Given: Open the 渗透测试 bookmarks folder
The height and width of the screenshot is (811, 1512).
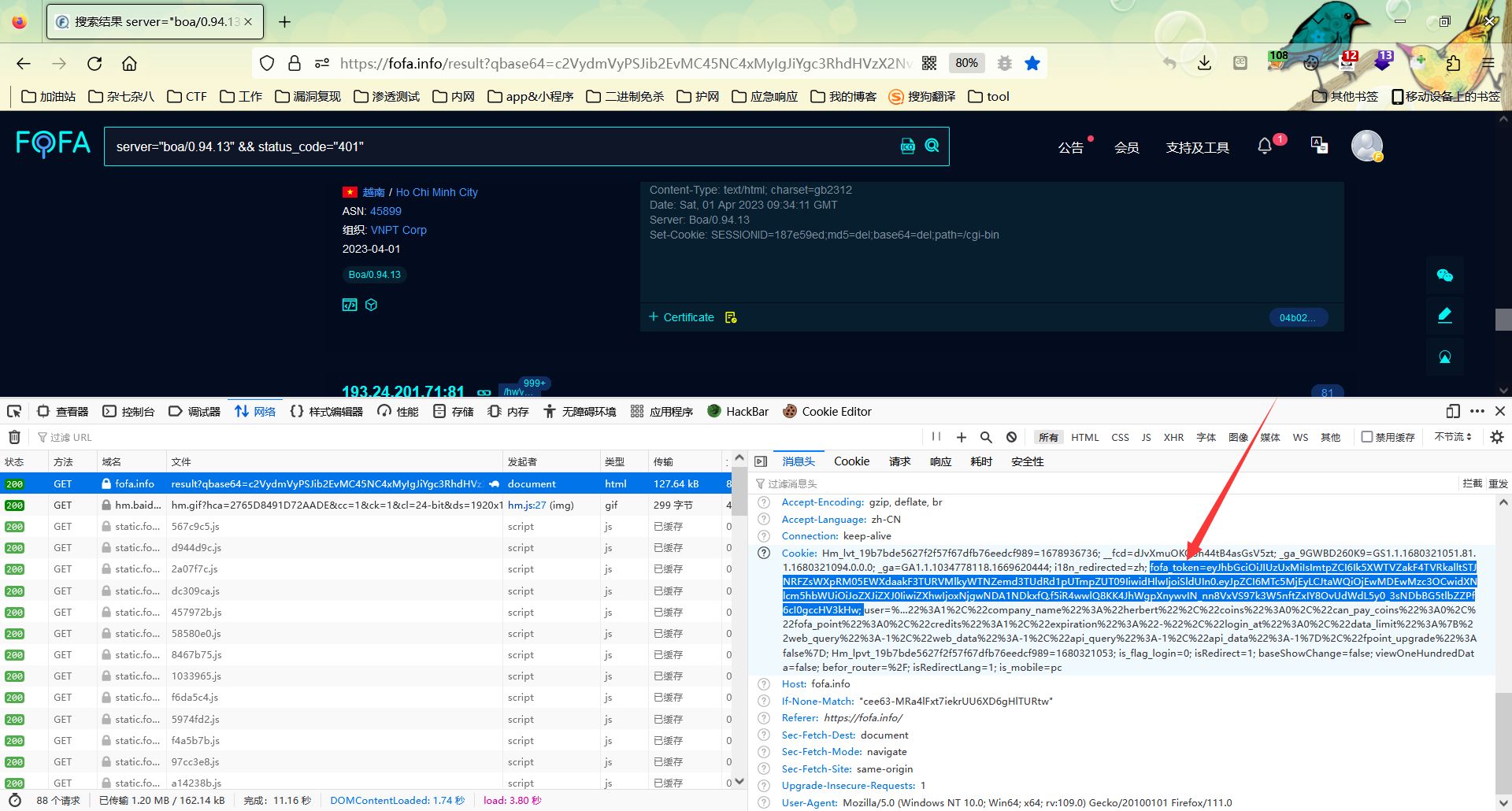Looking at the screenshot, I should pos(386,96).
